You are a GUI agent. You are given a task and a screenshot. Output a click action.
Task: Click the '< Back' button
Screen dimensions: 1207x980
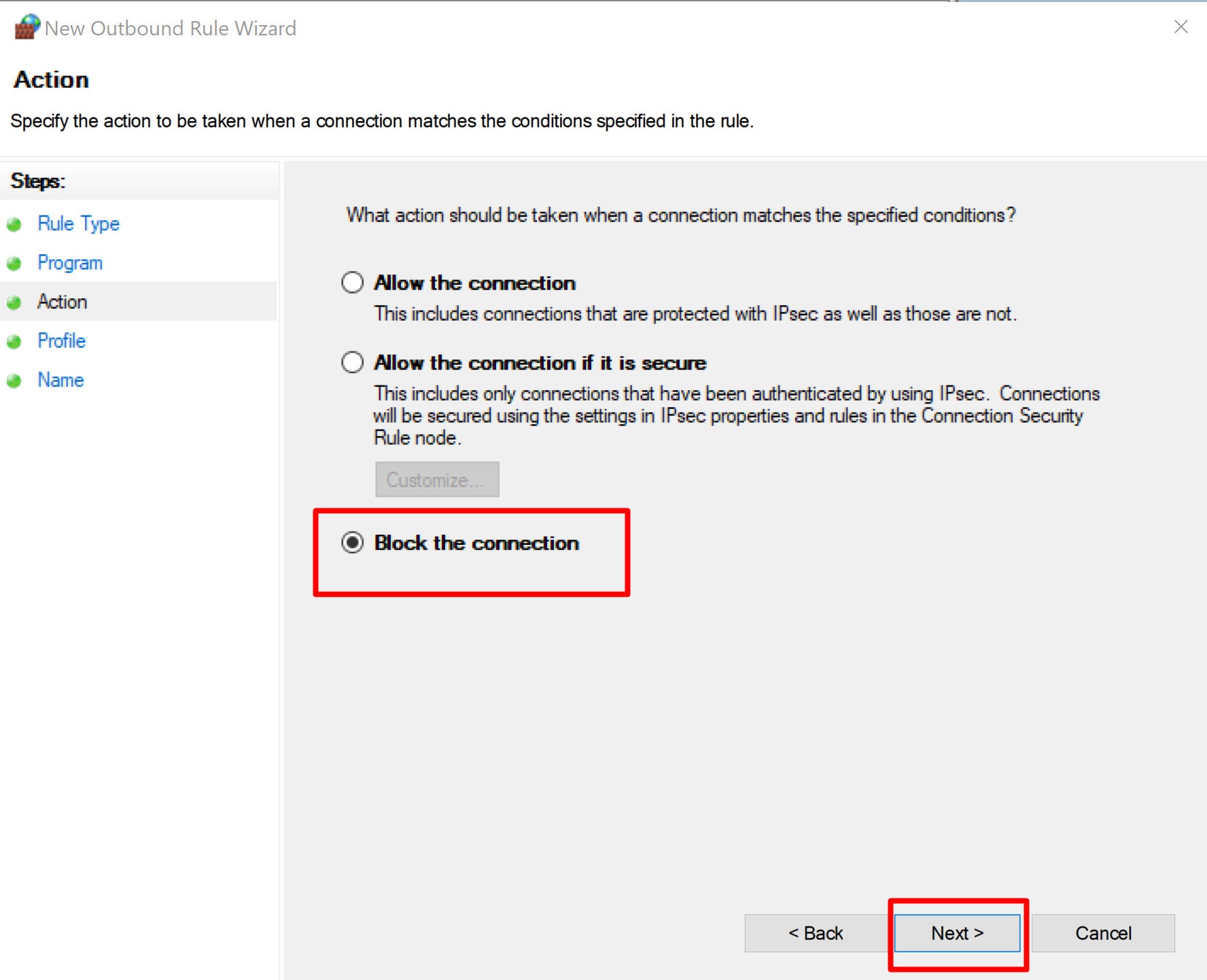816,933
